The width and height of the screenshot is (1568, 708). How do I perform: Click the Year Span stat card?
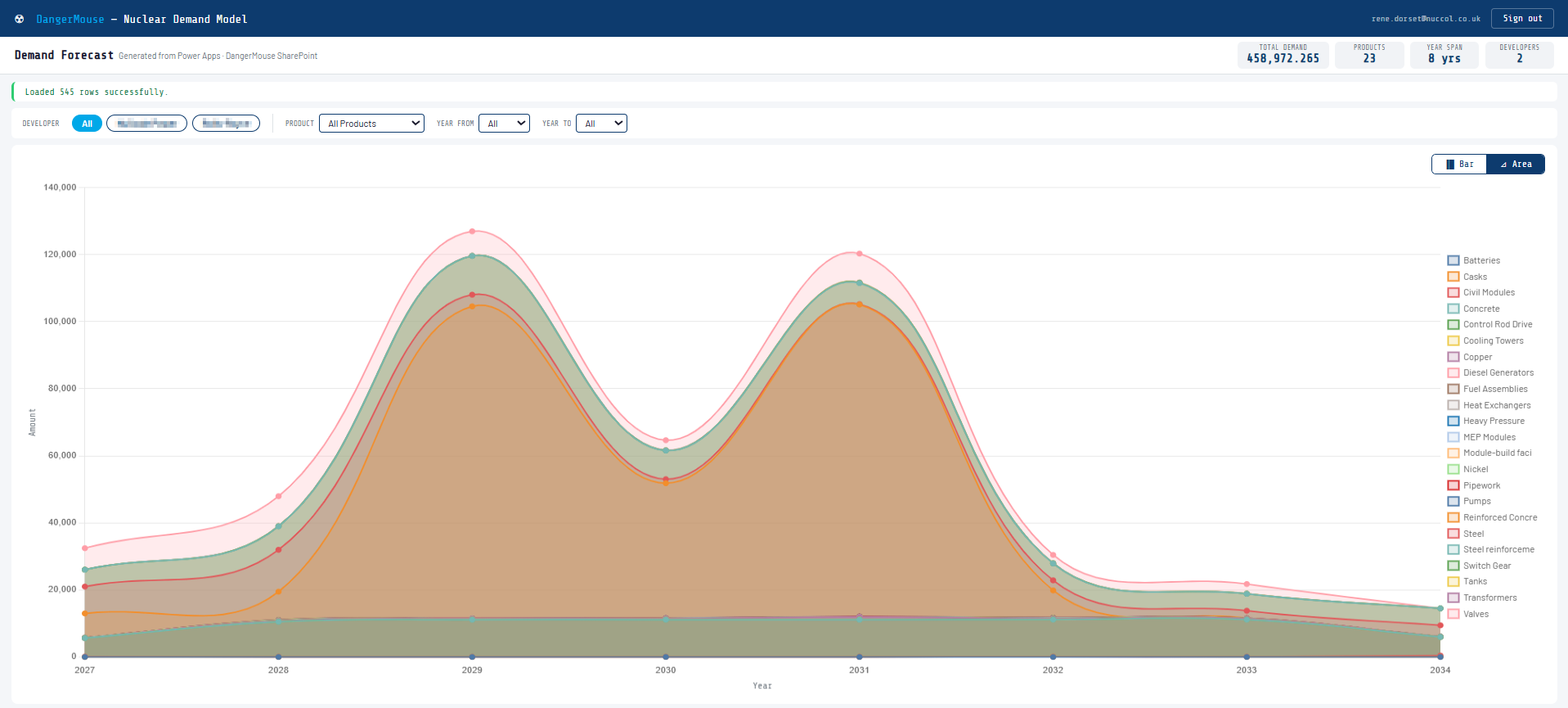tap(1444, 55)
